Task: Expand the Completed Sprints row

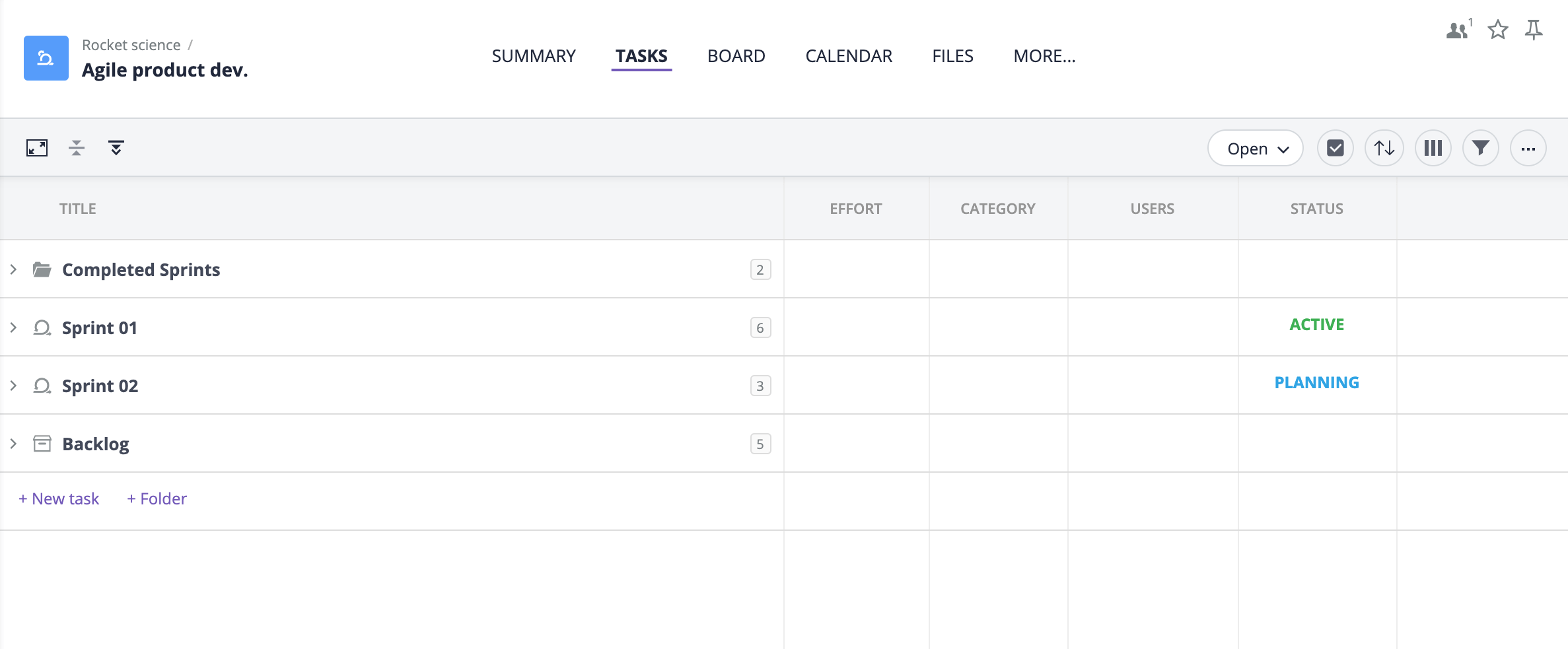Action: point(13,269)
